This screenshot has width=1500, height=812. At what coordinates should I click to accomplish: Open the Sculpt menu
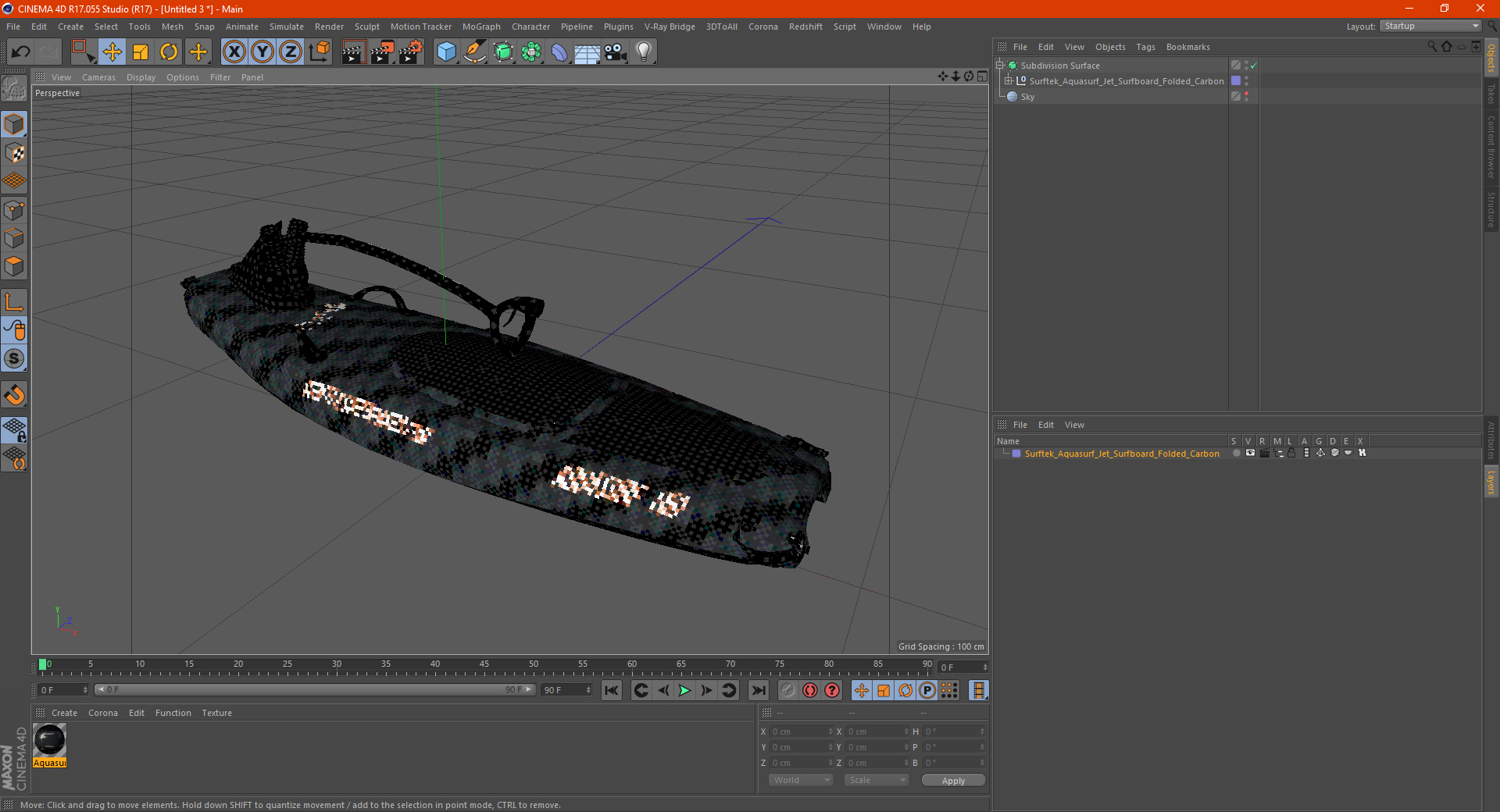tap(366, 27)
